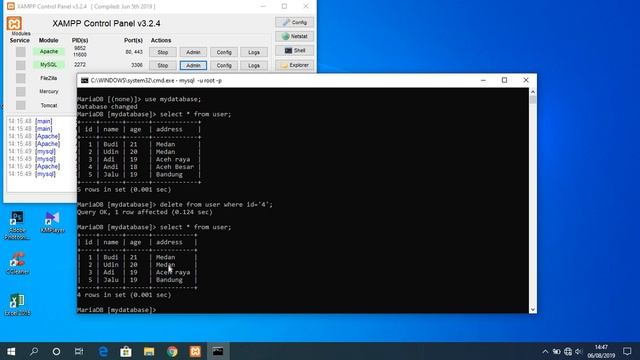640x360 pixels.
Task: Select Adobe Photoshop desktop shortcut
Action: 17,225
